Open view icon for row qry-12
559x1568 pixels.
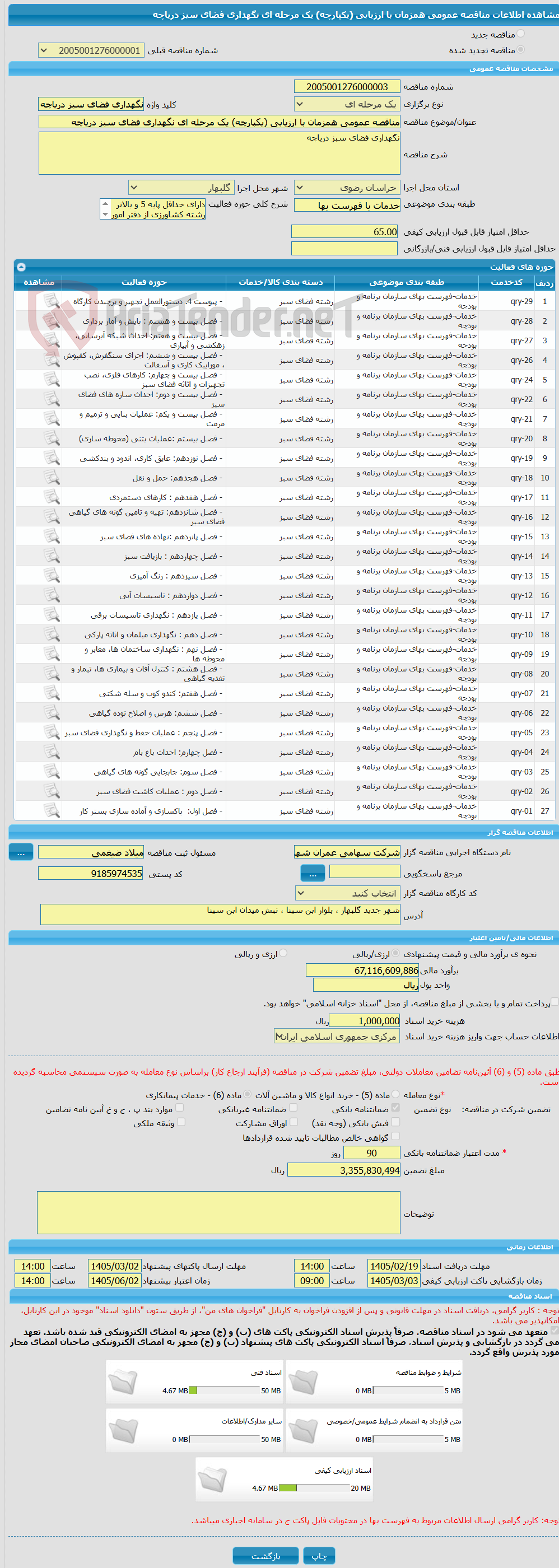click(x=51, y=595)
